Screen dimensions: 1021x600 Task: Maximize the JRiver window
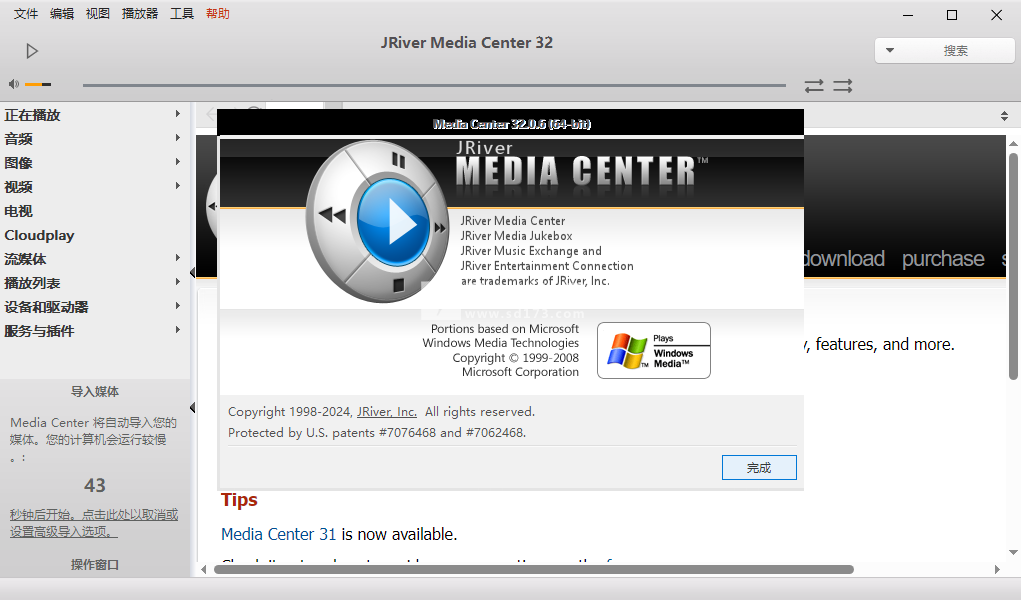(x=952, y=15)
